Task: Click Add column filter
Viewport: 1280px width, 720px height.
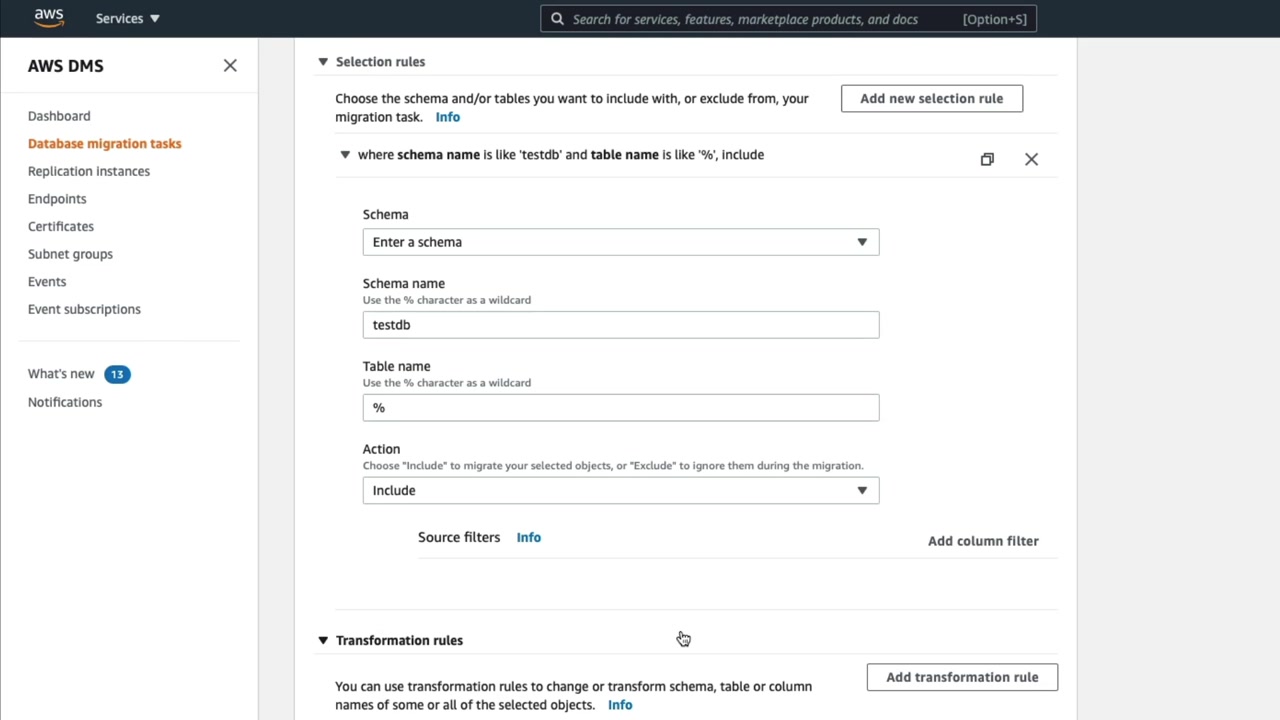Action: (983, 541)
